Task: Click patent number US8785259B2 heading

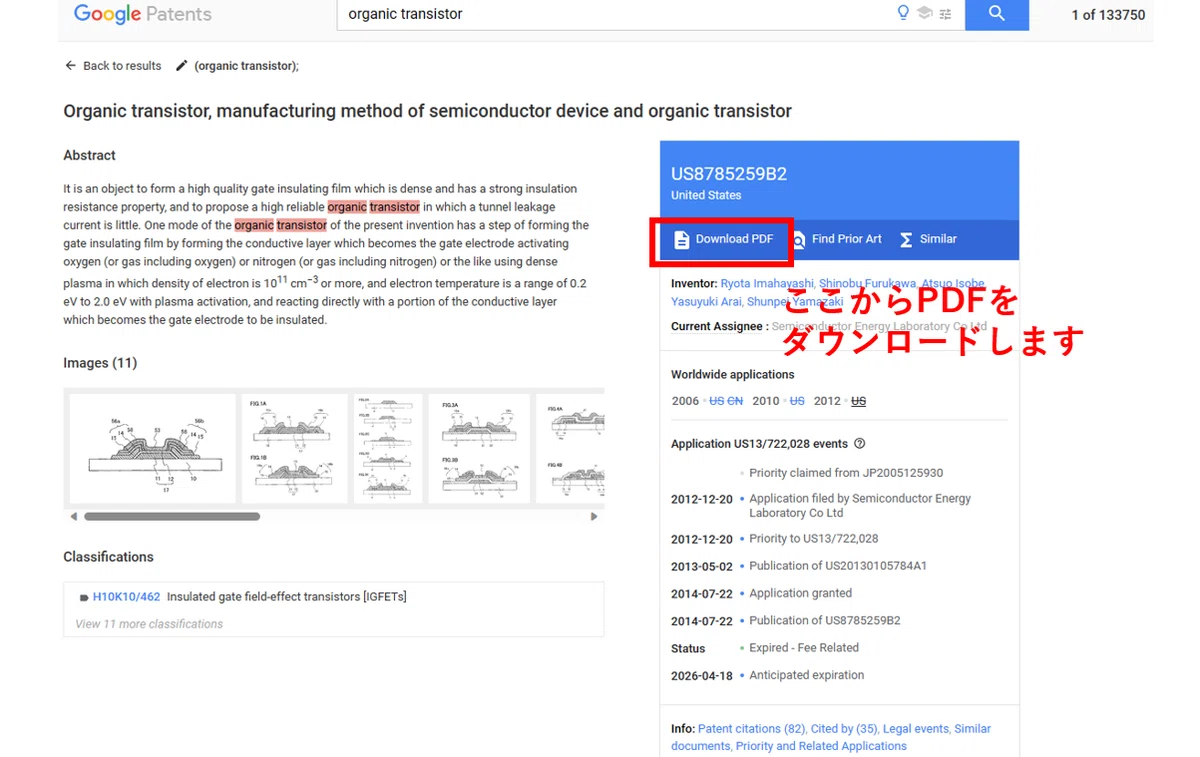Action: pyautogui.click(x=729, y=174)
